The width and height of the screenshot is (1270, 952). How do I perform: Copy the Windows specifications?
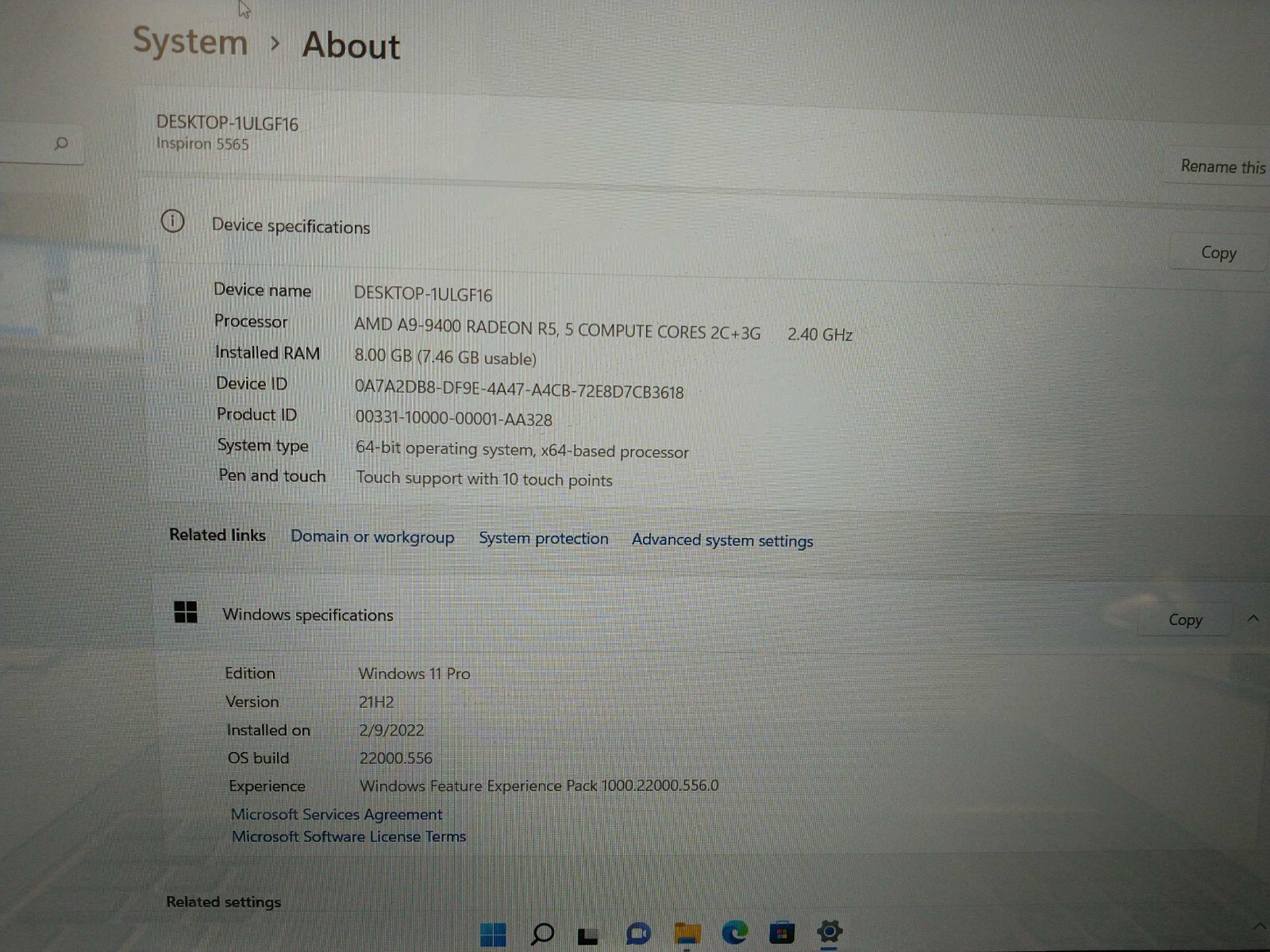(1185, 620)
